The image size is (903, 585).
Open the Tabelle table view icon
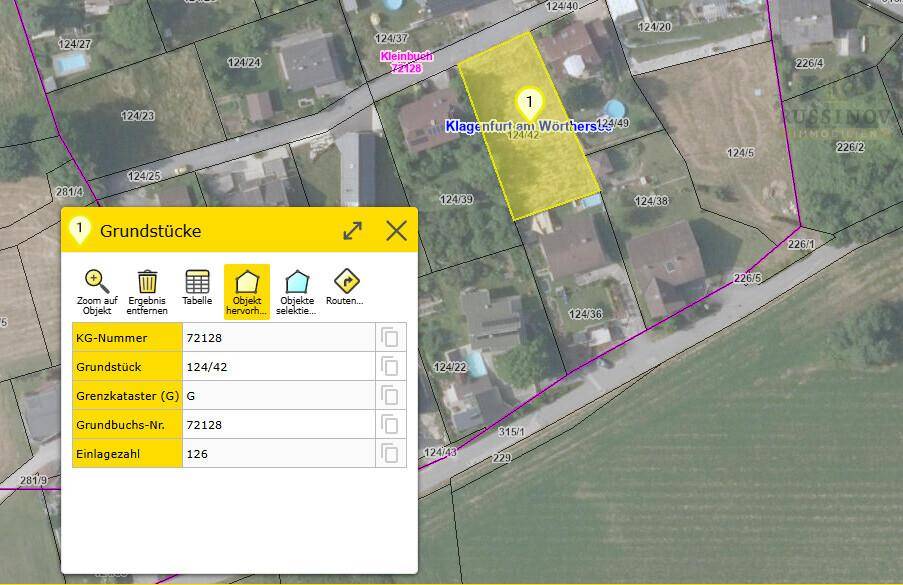197,282
